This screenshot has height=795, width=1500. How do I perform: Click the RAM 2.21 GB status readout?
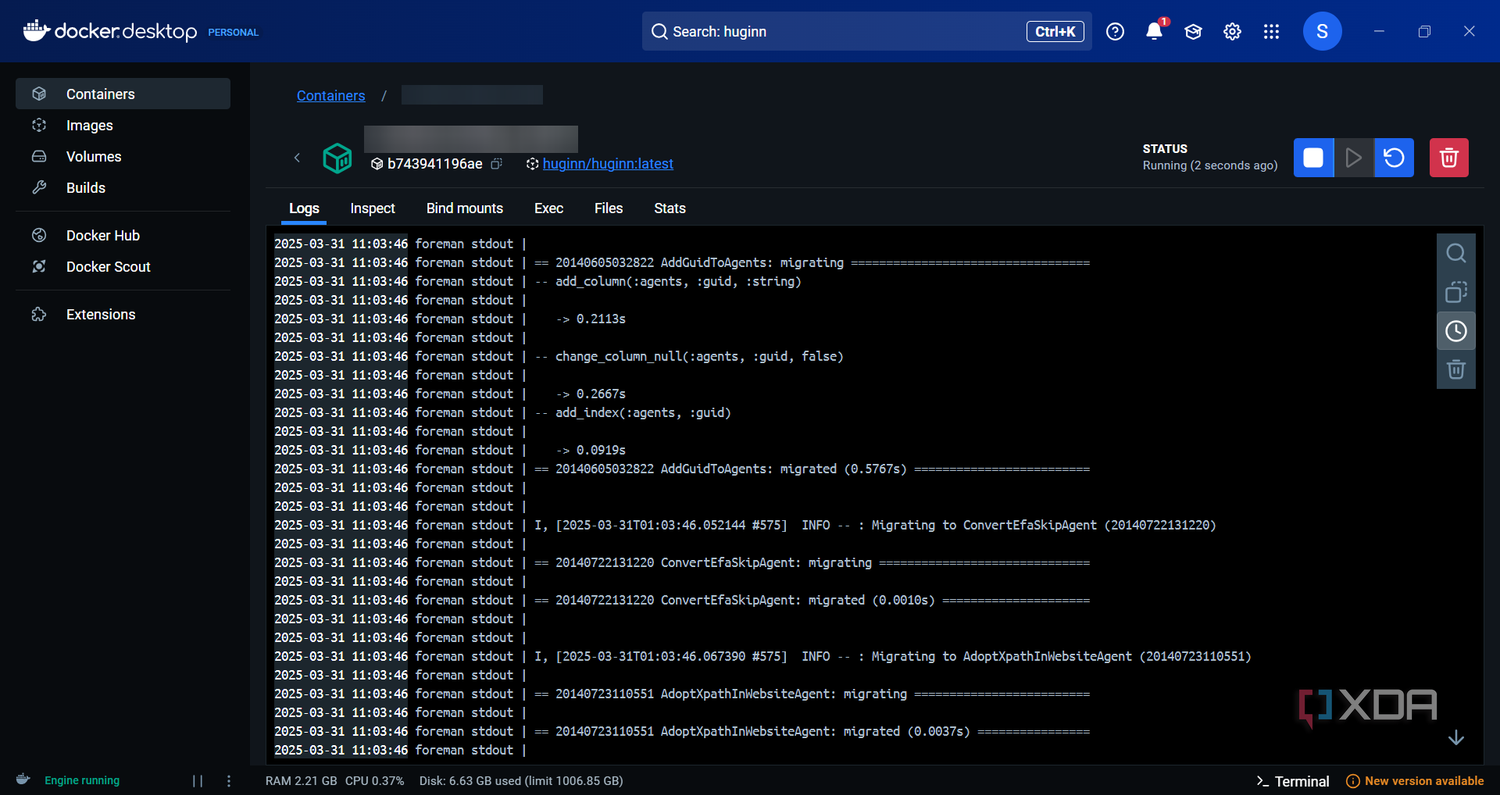click(x=302, y=781)
